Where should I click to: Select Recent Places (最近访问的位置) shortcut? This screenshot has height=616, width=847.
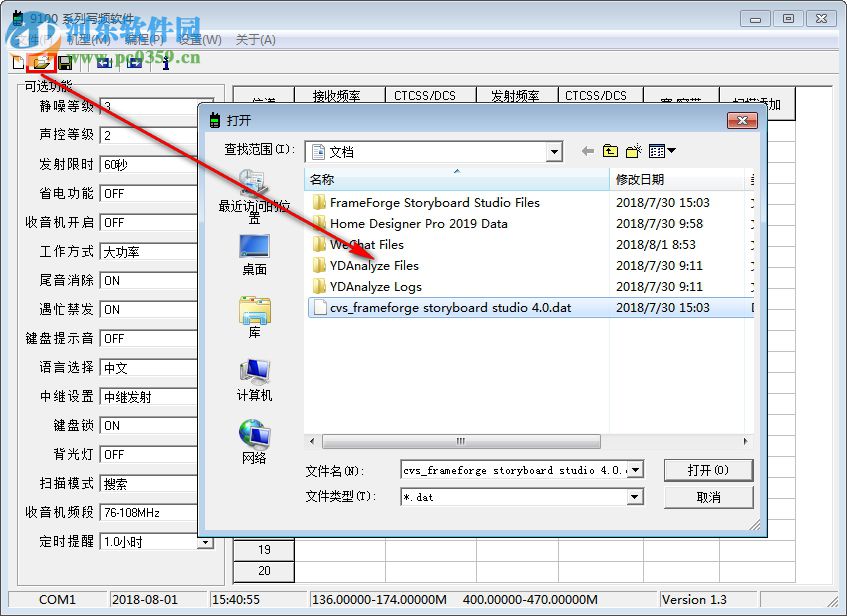pyautogui.click(x=254, y=196)
